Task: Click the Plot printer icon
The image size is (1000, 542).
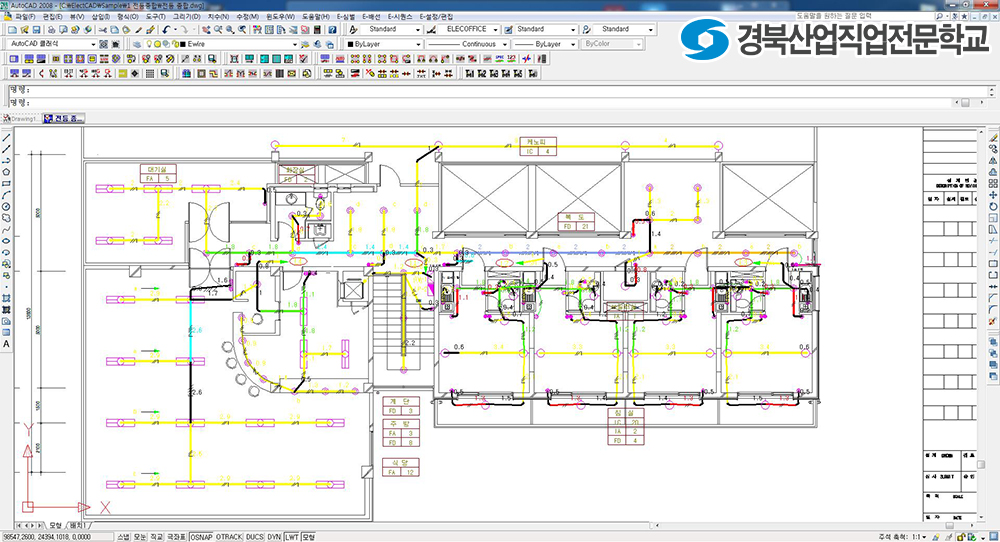Action: click(x=52, y=29)
